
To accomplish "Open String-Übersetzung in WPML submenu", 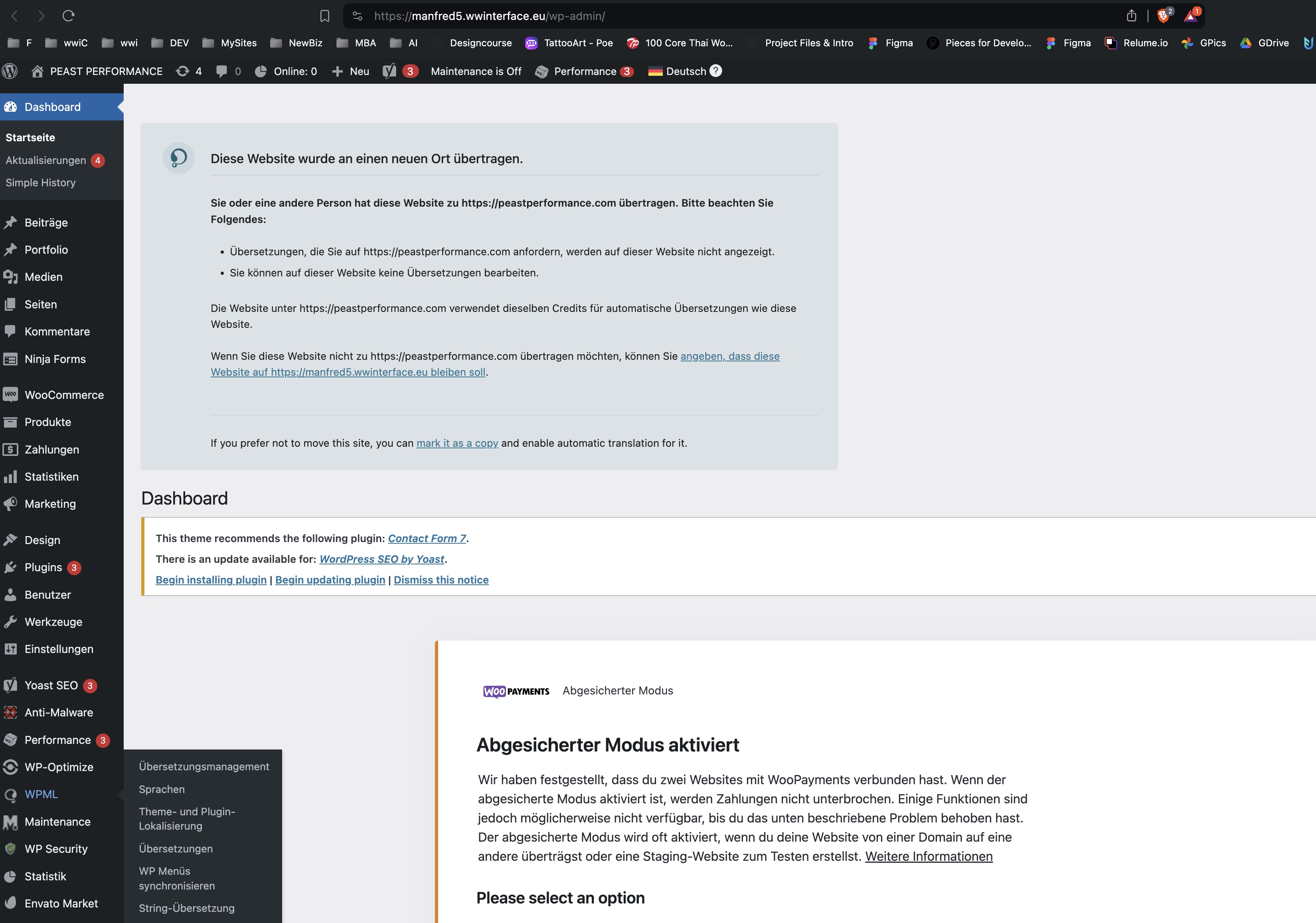I will click(186, 908).
